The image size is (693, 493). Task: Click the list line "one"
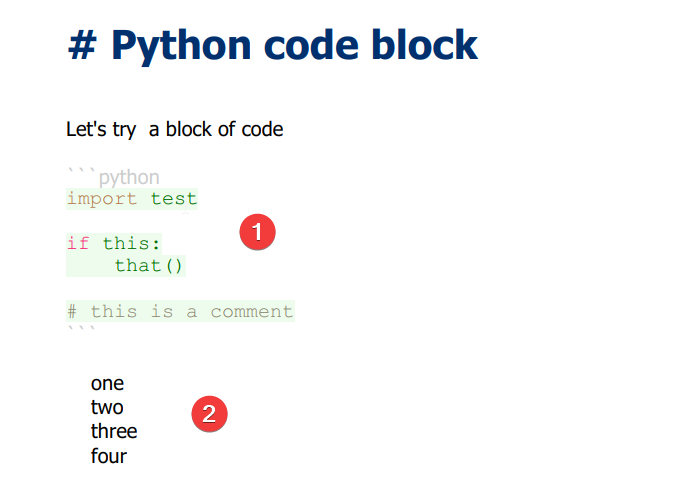pyautogui.click(x=107, y=383)
